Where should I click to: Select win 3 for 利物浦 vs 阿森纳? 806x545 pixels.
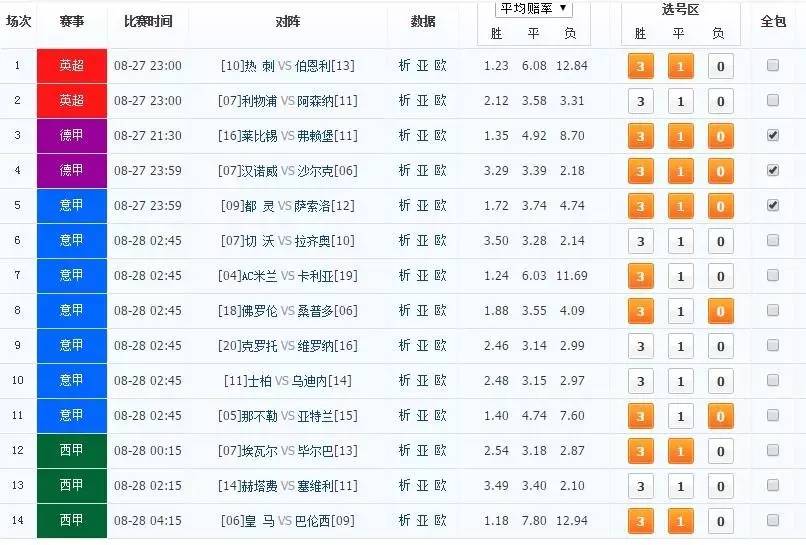coord(640,101)
